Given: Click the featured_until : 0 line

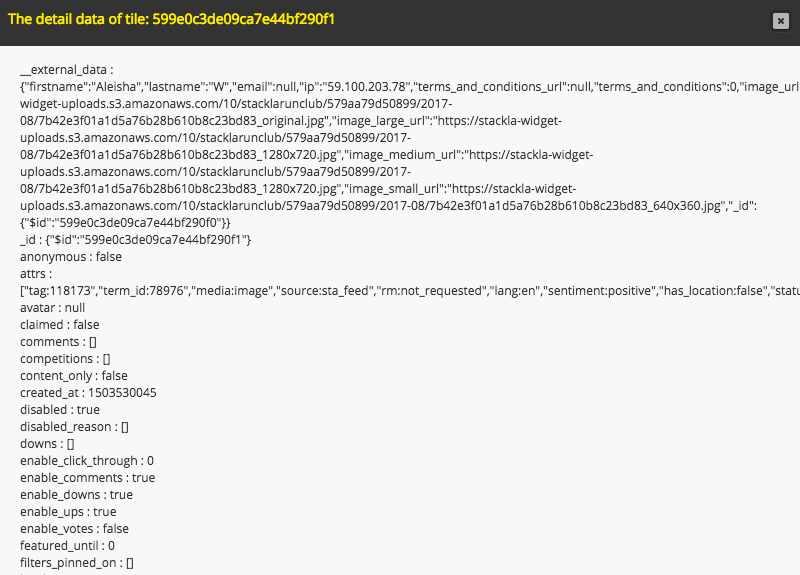Looking at the screenshot, I should point(67,546).
